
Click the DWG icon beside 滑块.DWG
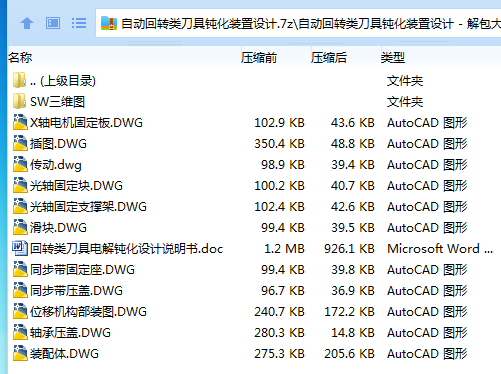click(20, 227)
